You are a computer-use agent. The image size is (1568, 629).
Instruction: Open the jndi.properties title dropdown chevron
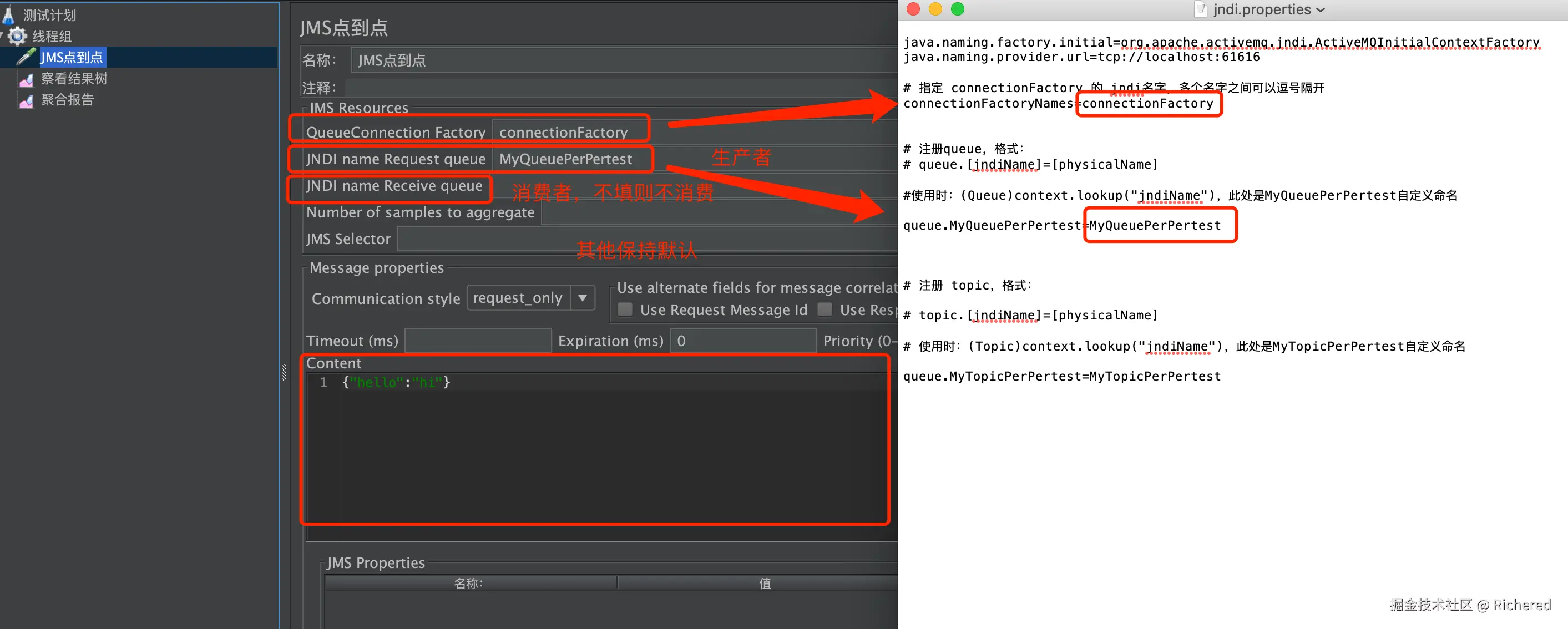click(x=1321, y=11)
